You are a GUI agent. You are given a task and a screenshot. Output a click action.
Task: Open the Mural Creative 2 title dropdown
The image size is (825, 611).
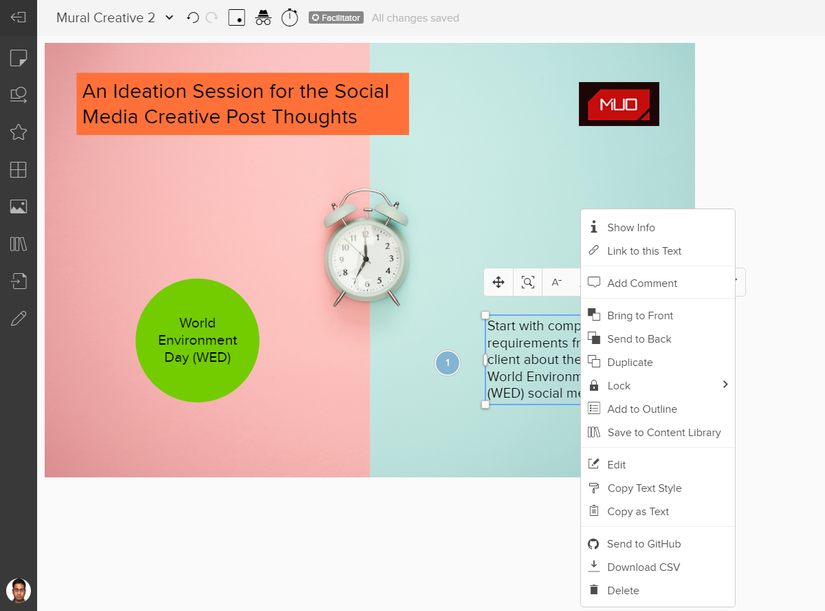click(x=168, y=17)
